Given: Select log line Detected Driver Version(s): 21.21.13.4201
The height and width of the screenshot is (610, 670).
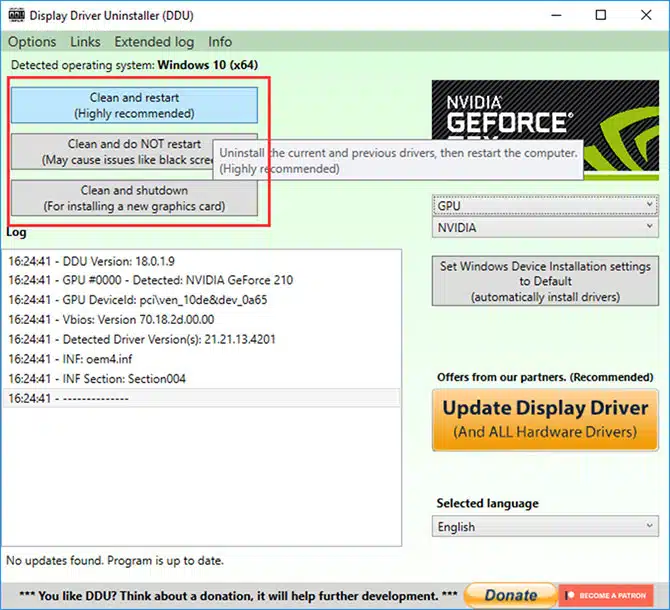Looking at the screenshot, I should (x=202, y=339).
